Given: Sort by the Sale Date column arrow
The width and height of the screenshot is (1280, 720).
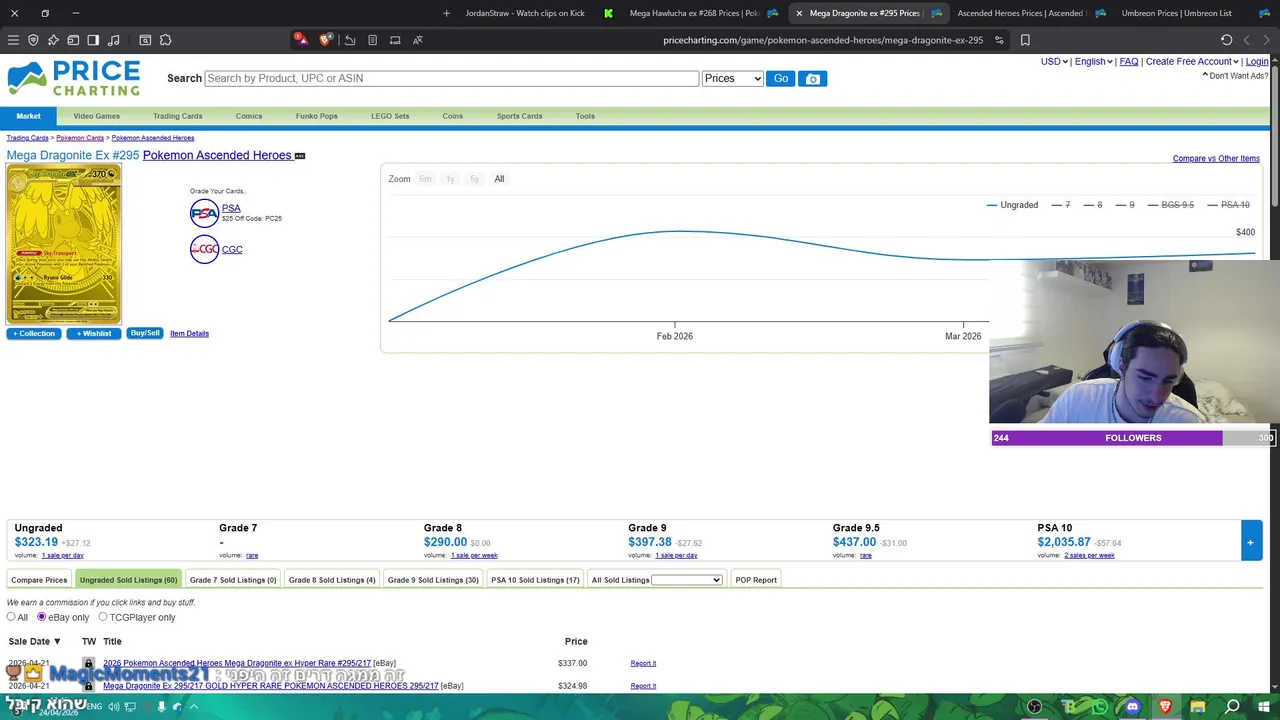Looking at the screenshot, I should (57, 641).
